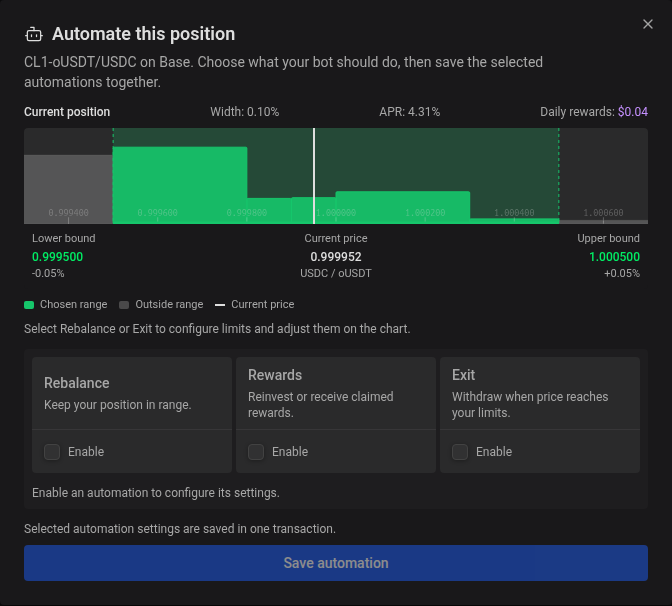The image size is (672, 606).
Task: Click the Width: 0.10% label
Action: pyautogui.click(x=244, y=112)
